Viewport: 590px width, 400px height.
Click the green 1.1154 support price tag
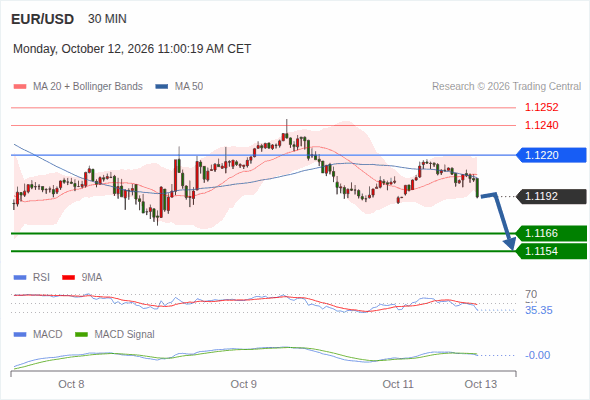[x=551, y=251]
